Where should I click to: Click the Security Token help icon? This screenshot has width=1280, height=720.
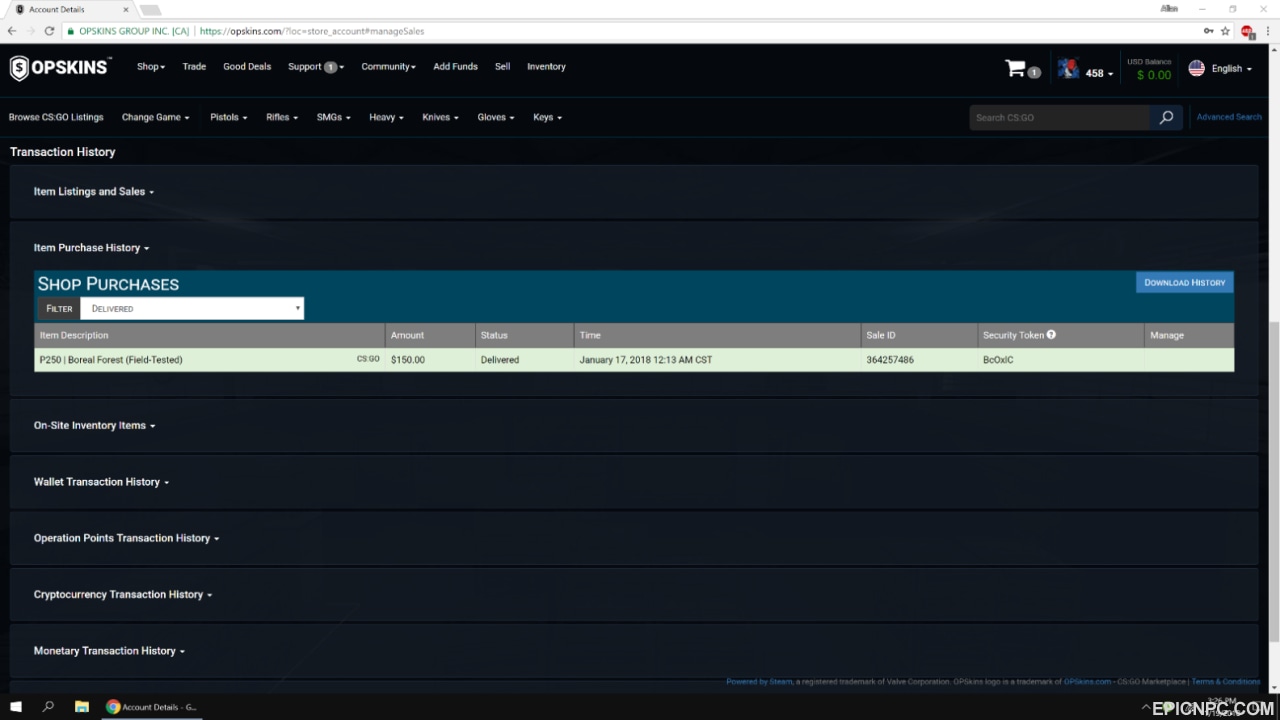(1051, 335)
